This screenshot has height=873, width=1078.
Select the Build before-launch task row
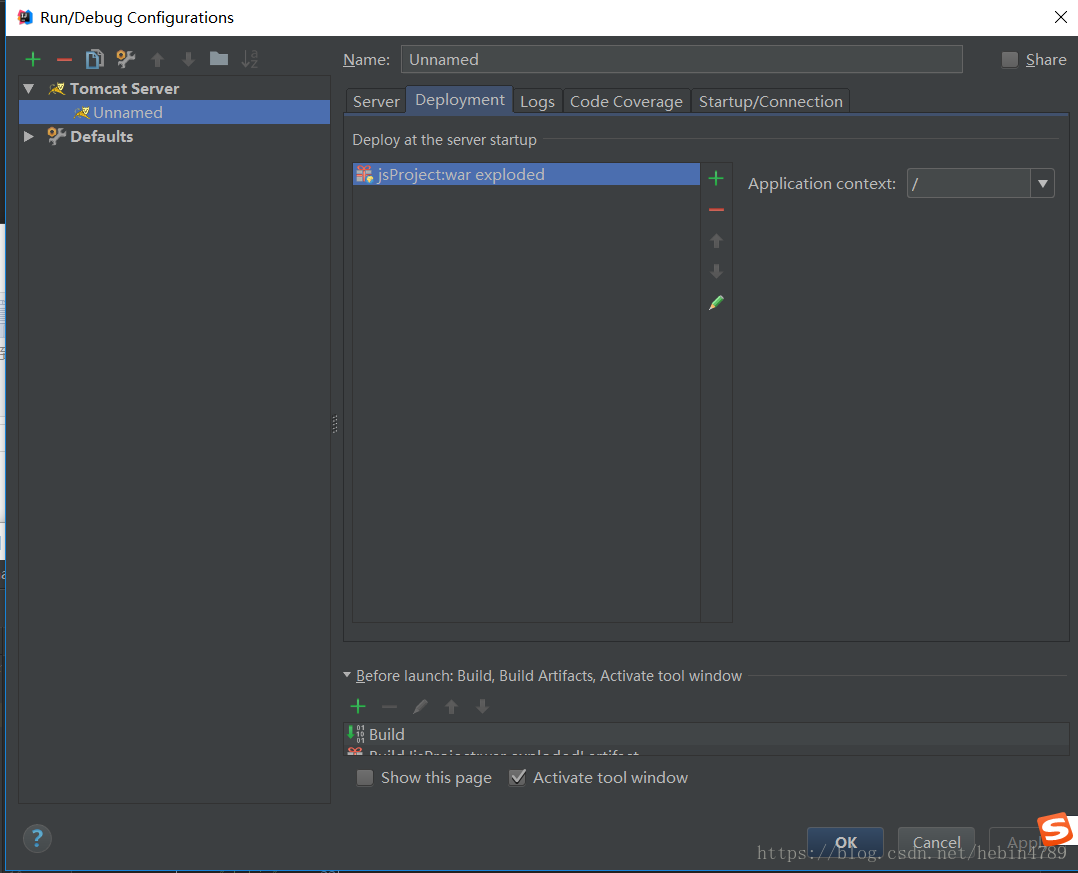(706, 734)
